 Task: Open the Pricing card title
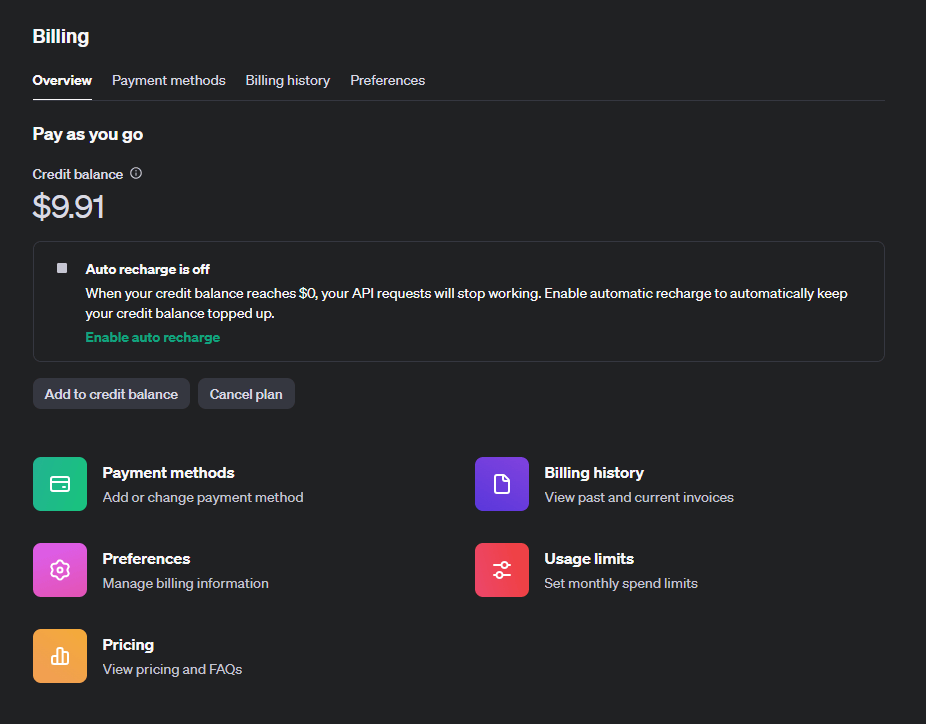click(128, 645)
